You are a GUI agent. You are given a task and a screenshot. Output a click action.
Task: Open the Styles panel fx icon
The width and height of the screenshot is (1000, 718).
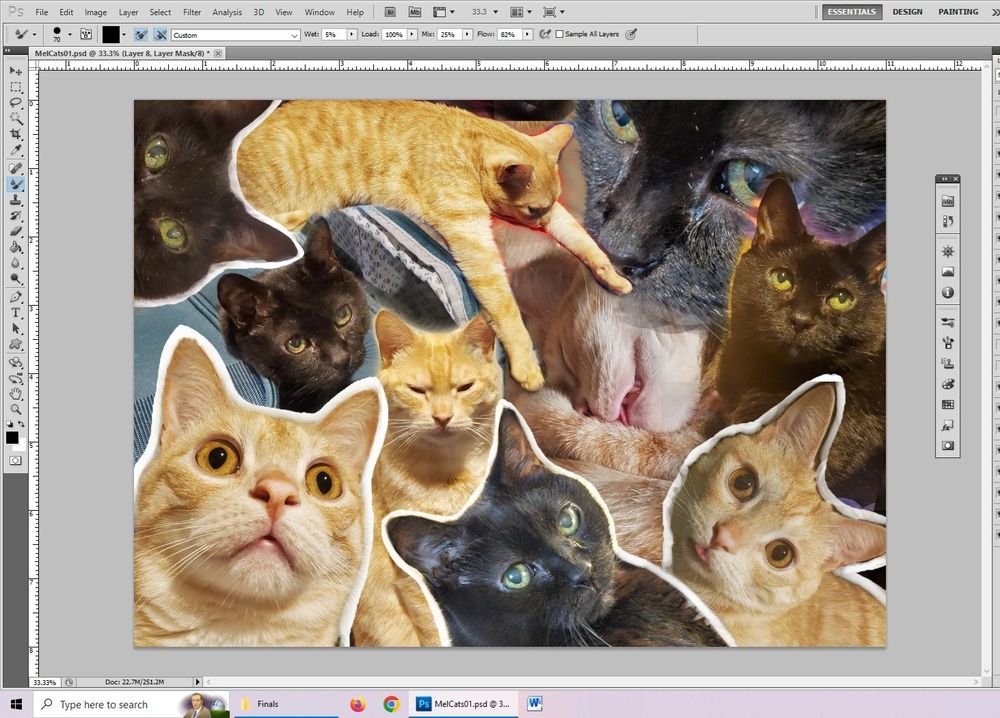[948, 425]
